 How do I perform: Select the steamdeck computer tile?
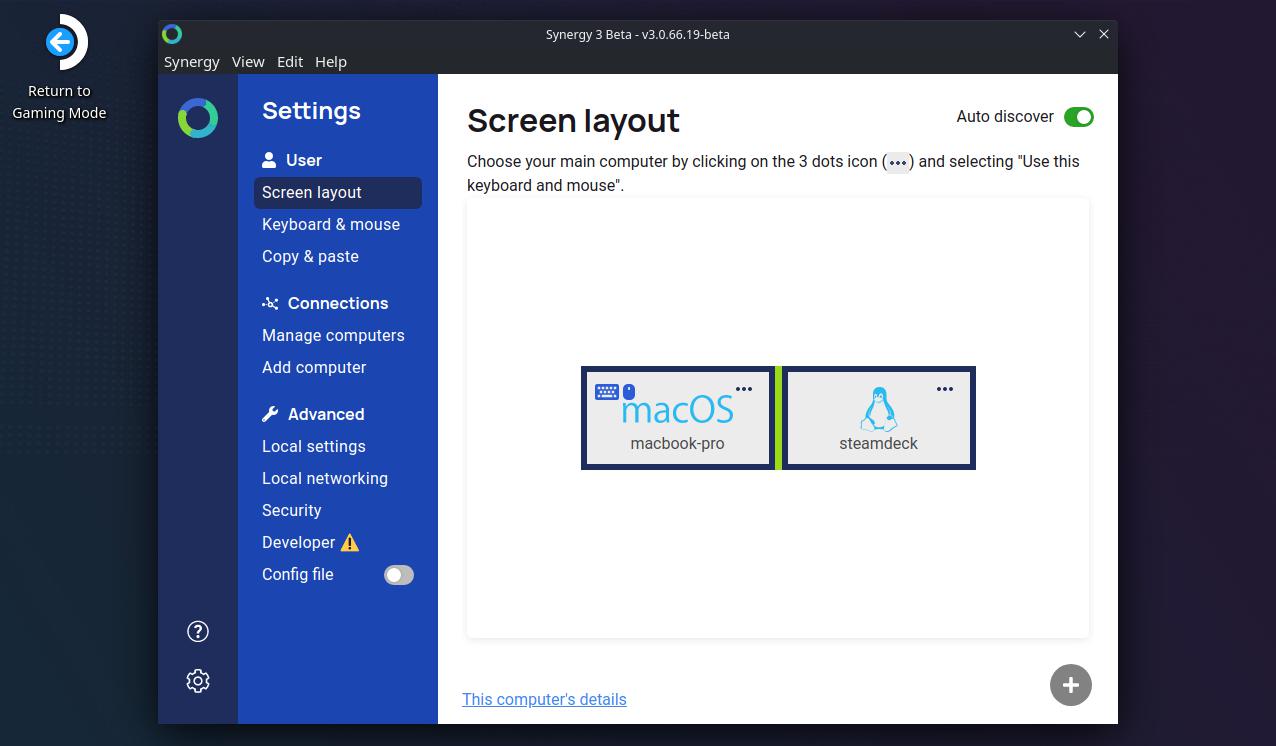pos(878,418)
